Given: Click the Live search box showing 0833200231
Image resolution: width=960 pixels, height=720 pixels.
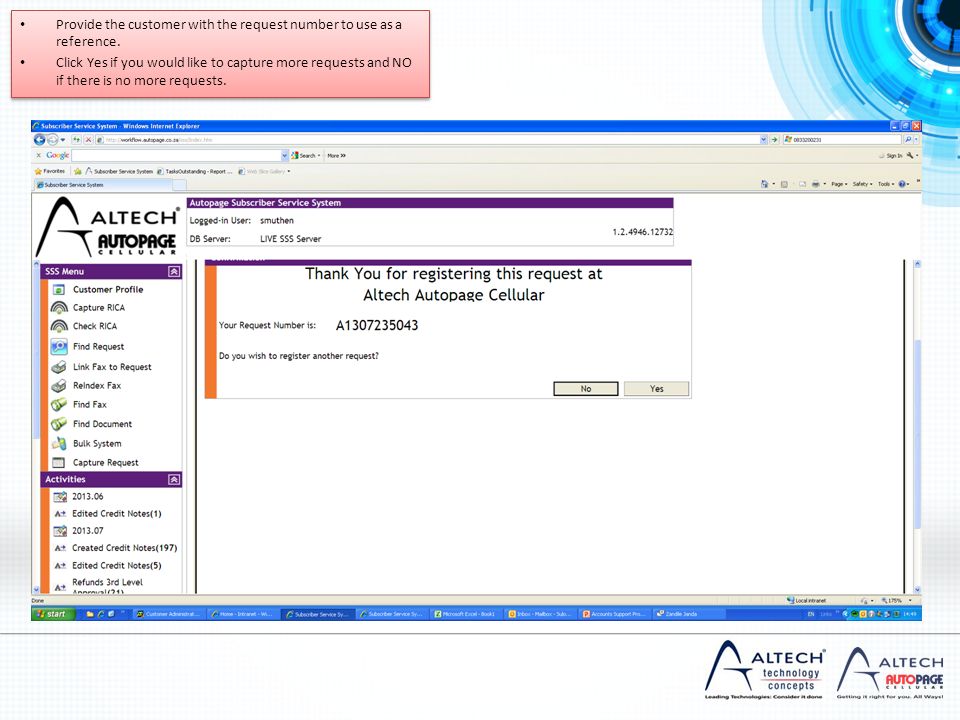Looking at the screenshot, I should 843,140.
